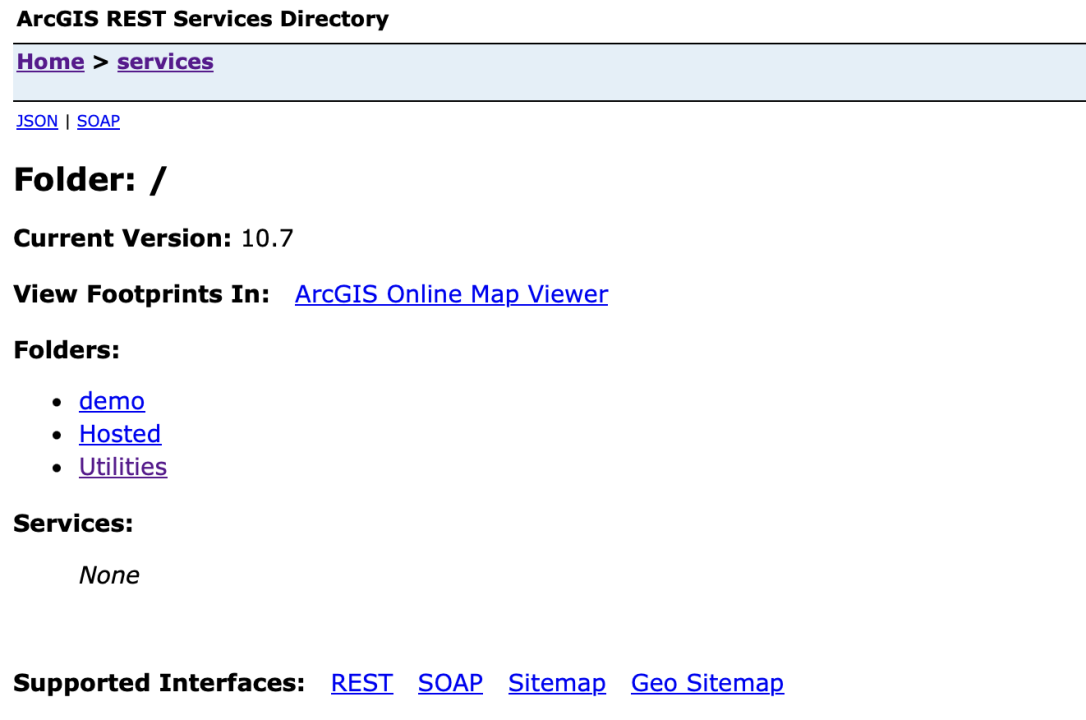Open the Hosted folder

(120, 434)
